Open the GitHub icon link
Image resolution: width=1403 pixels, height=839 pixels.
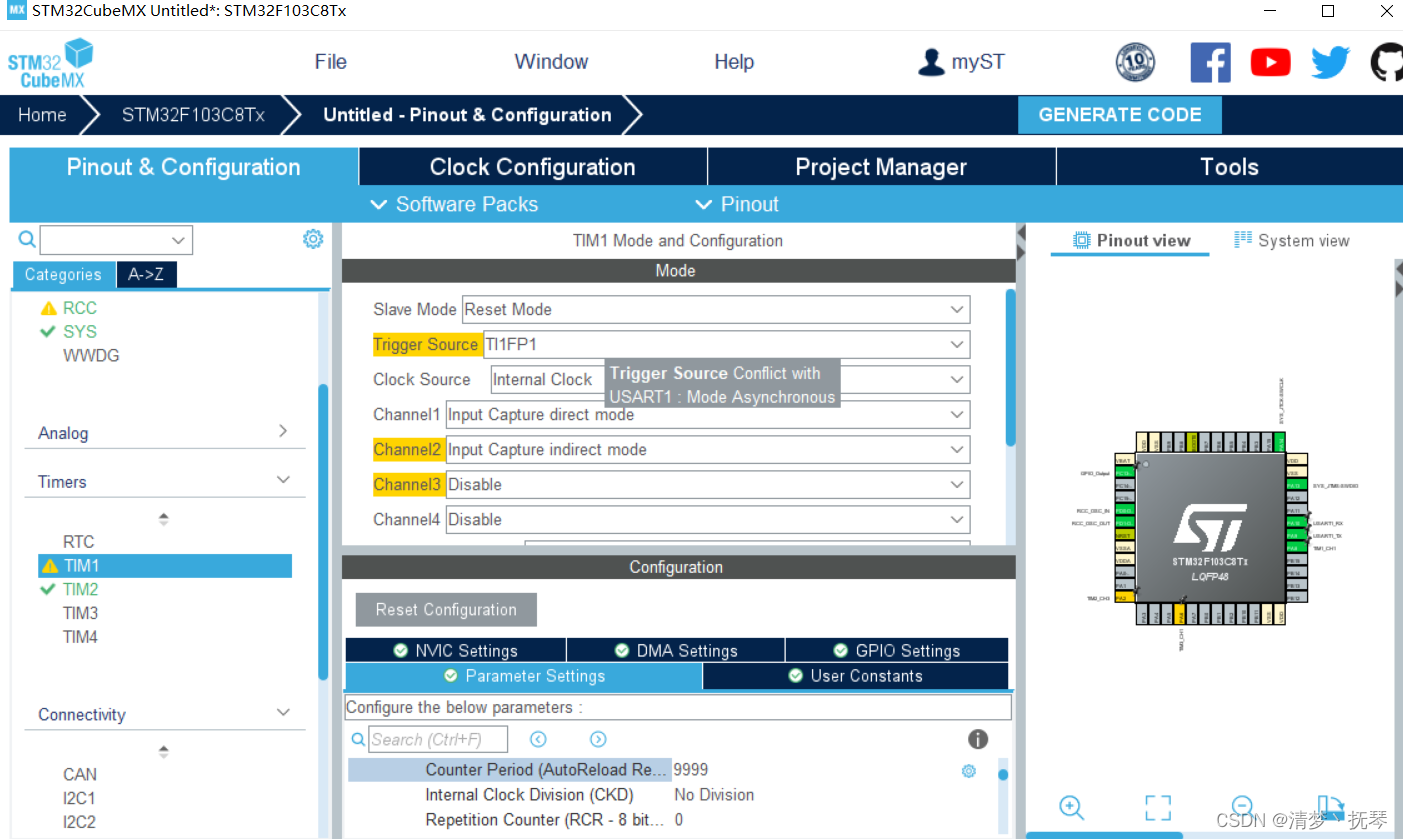click(x=1387, y=63)
